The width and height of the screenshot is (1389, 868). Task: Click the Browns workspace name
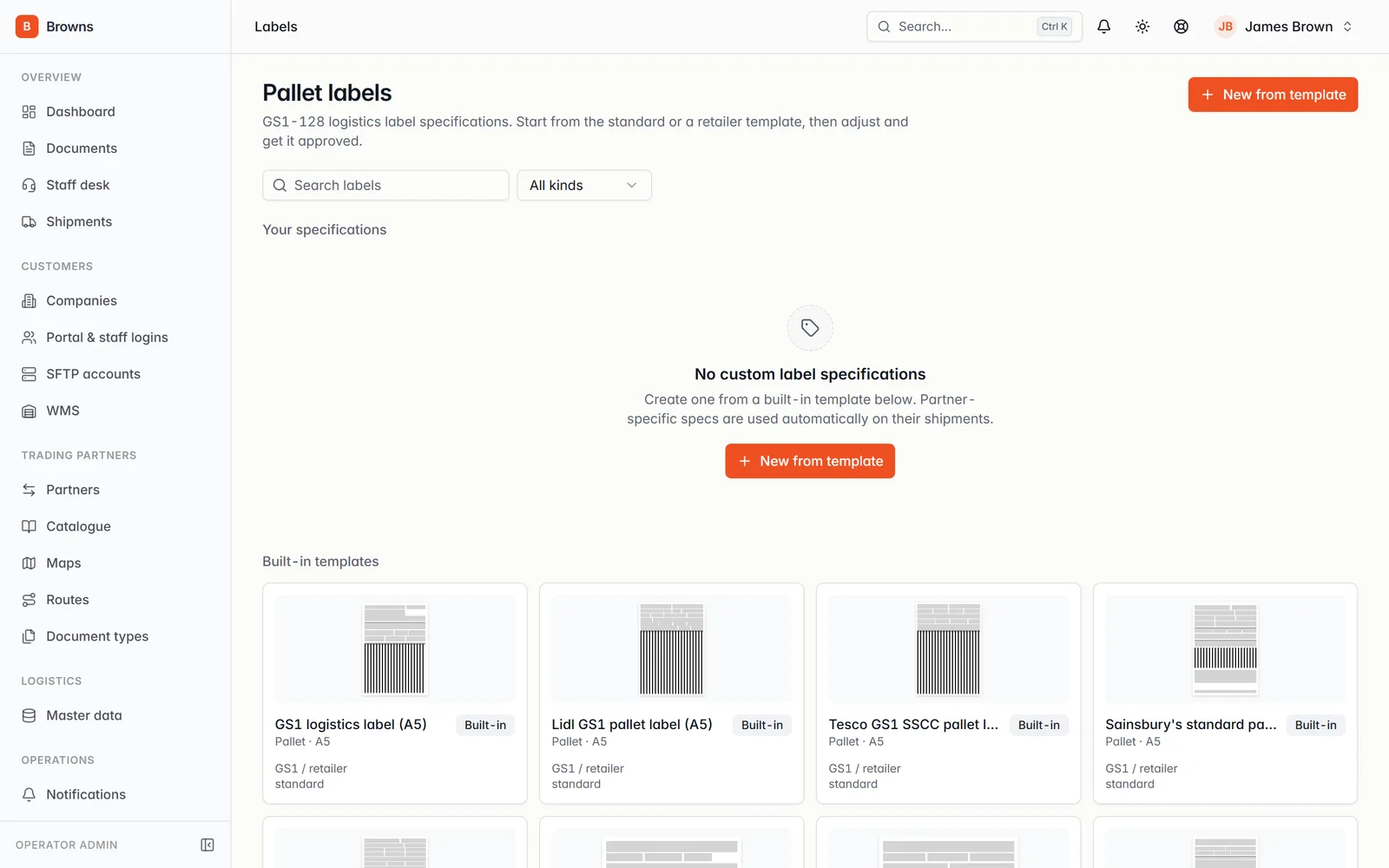(69, 27)
